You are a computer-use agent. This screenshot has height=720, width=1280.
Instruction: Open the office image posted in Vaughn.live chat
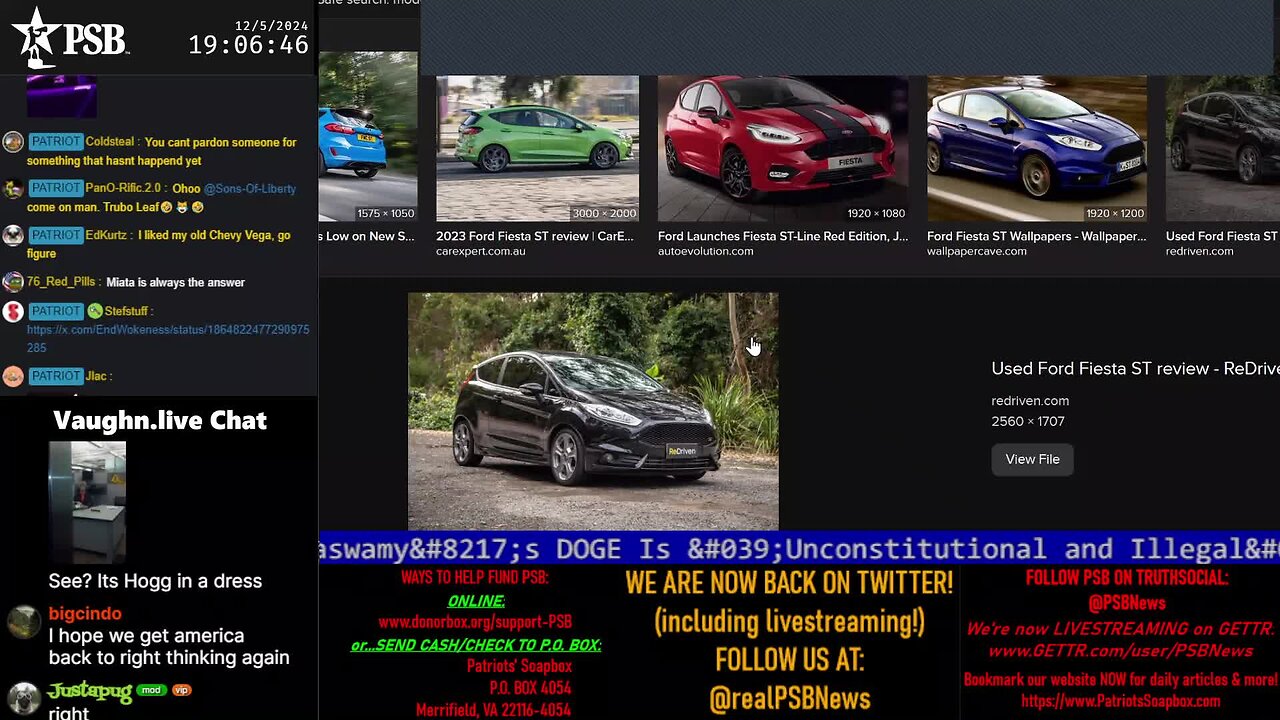click(x=87, y=502)
